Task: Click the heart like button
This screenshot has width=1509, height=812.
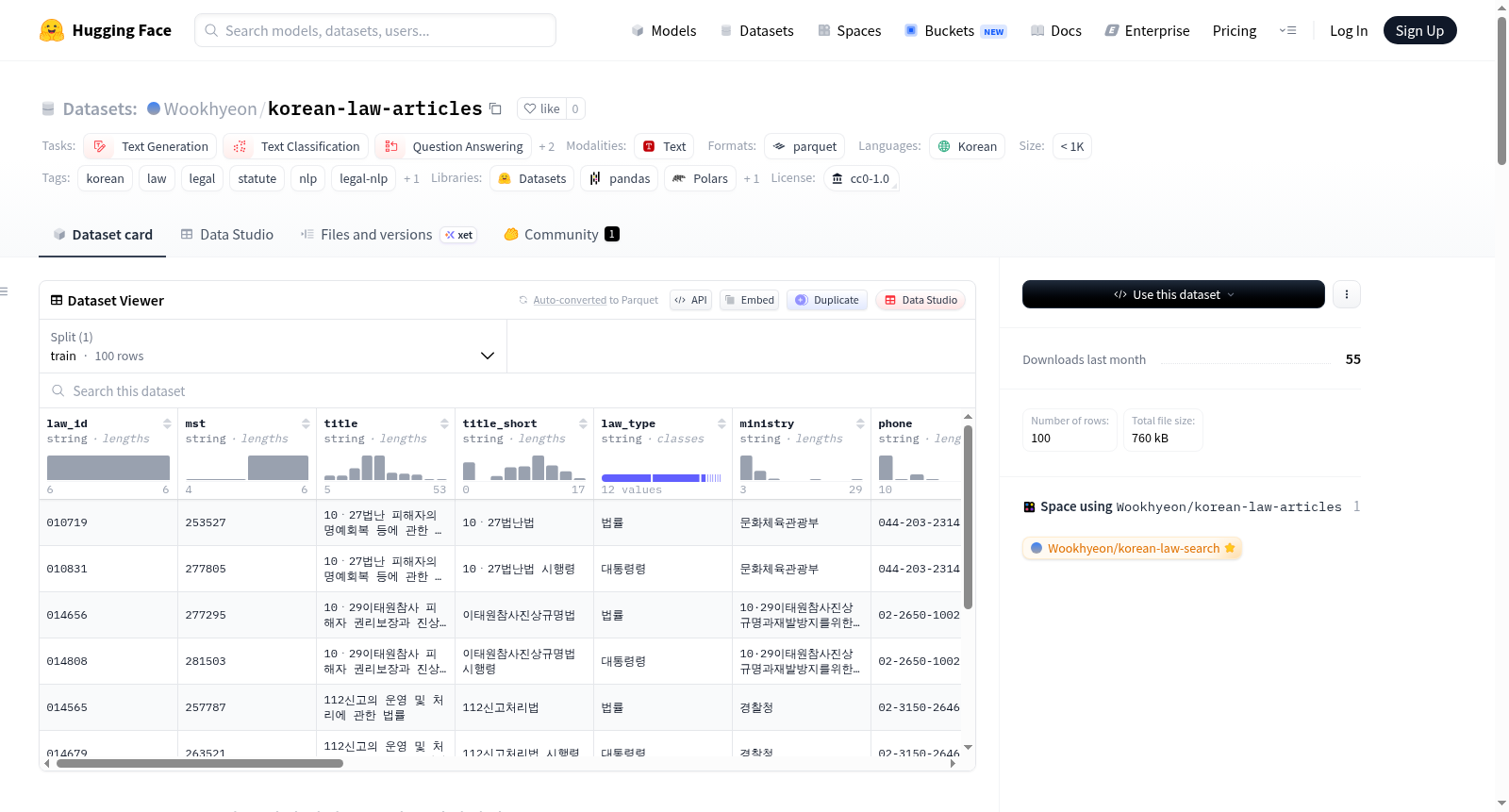Action: tap(541, 108)
